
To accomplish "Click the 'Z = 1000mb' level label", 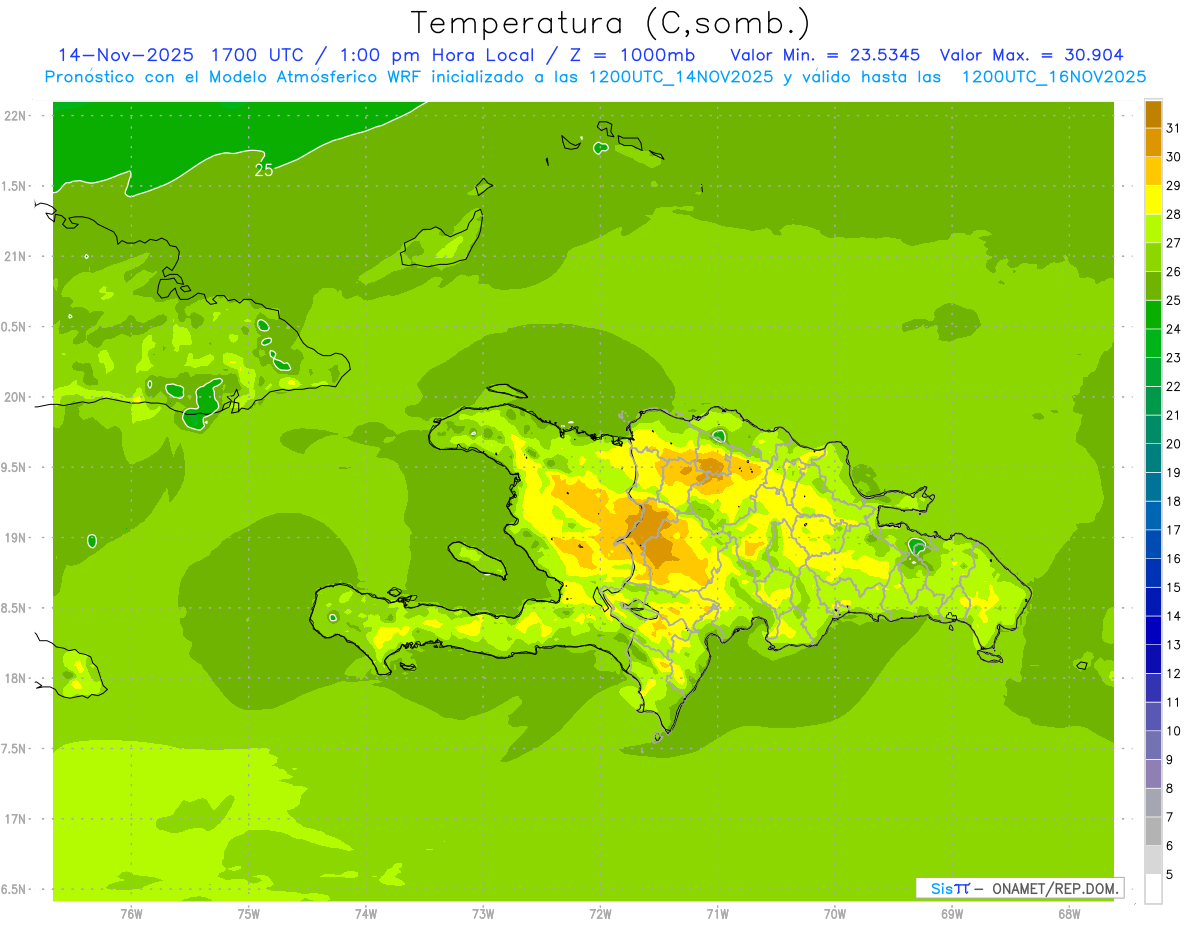I will click(x=633, y=55).
